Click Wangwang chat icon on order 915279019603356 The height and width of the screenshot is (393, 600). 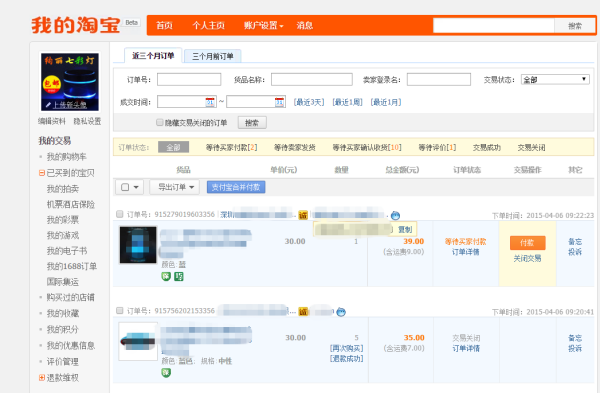[x=395, y=215]
